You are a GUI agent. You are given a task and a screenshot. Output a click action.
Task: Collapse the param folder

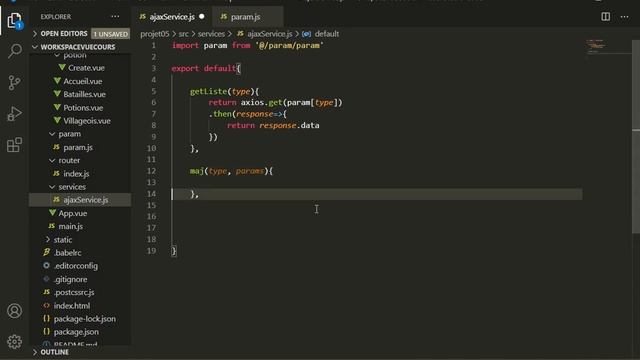(x=69, y=134)
